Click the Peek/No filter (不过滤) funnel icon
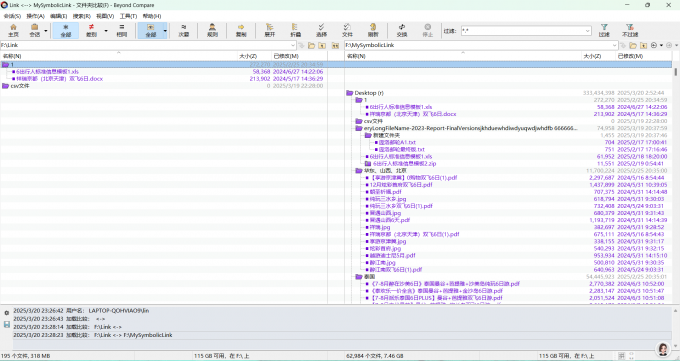Image resolution: width=680 pixels, height=361 pixels. pos(630,30)
